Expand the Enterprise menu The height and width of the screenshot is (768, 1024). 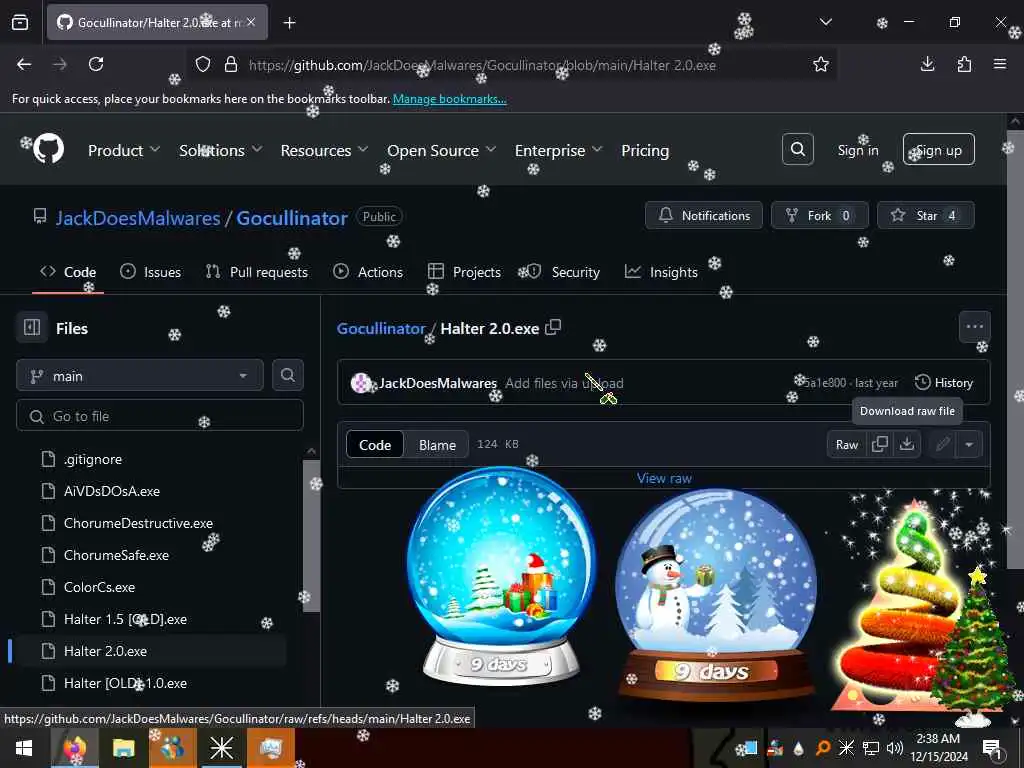point(558,150)
